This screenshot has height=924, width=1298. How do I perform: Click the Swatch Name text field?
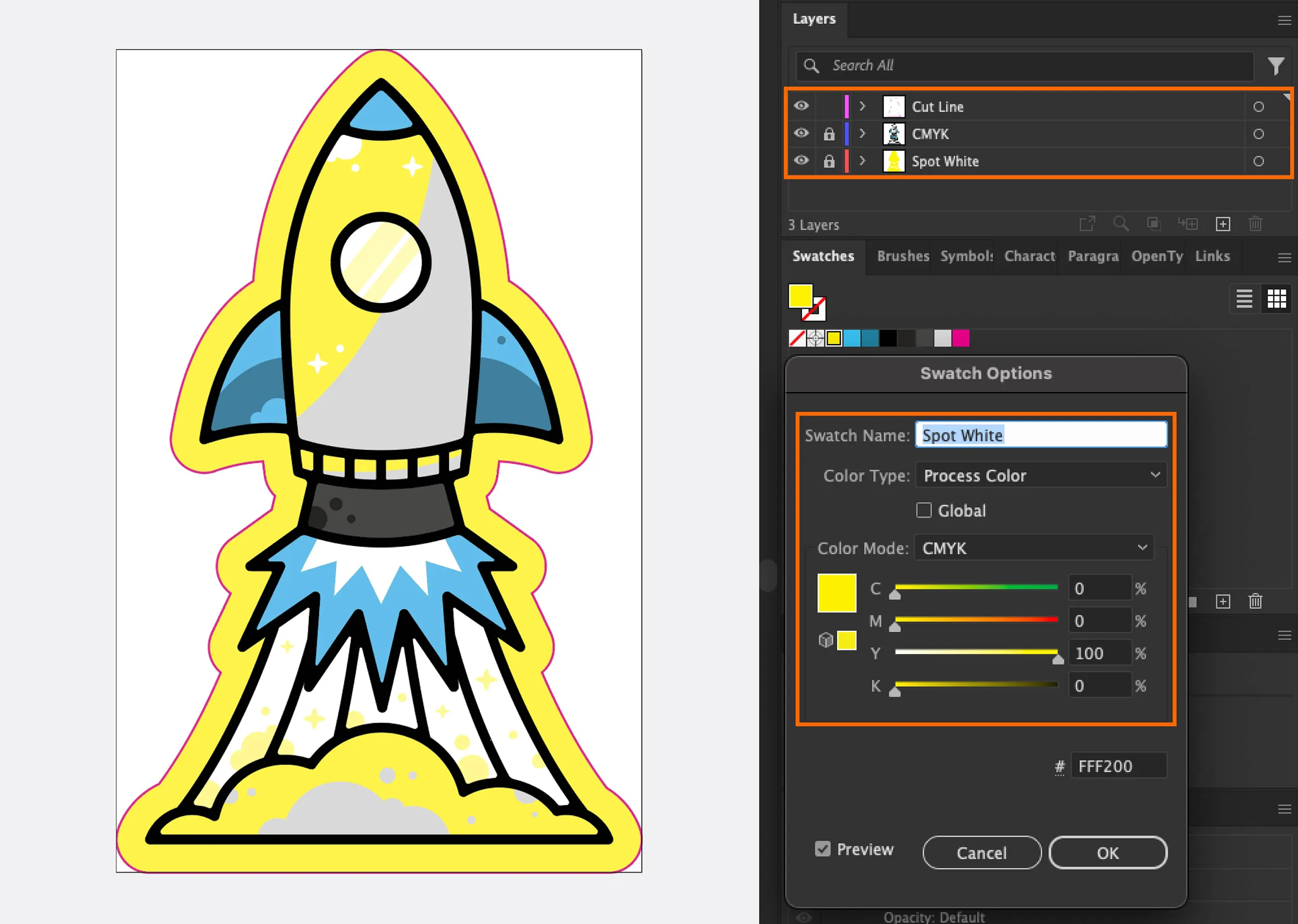[1041, 435]
